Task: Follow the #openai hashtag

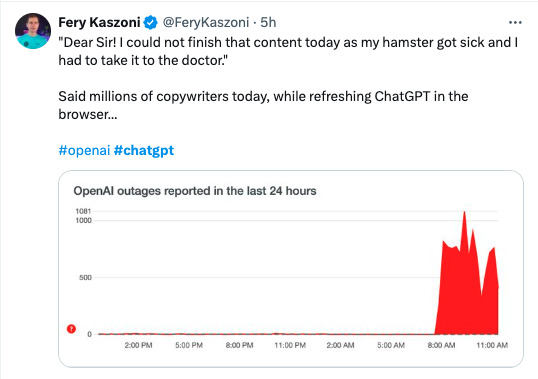Action: click(84, 150)
